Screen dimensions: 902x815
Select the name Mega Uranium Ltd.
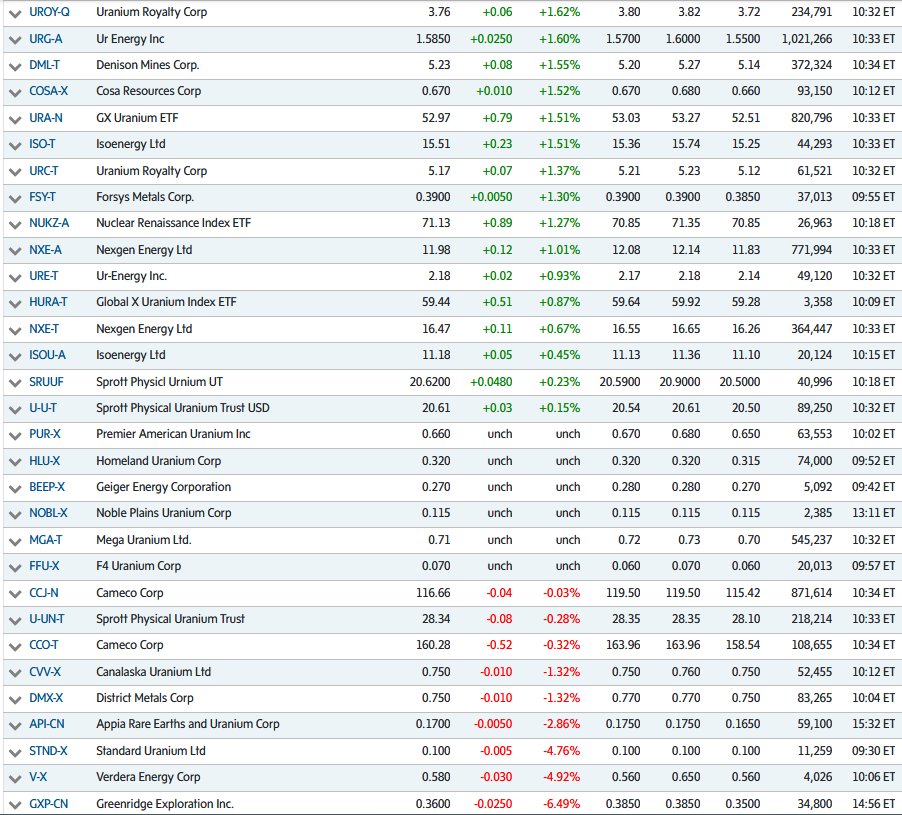(144, 539)
